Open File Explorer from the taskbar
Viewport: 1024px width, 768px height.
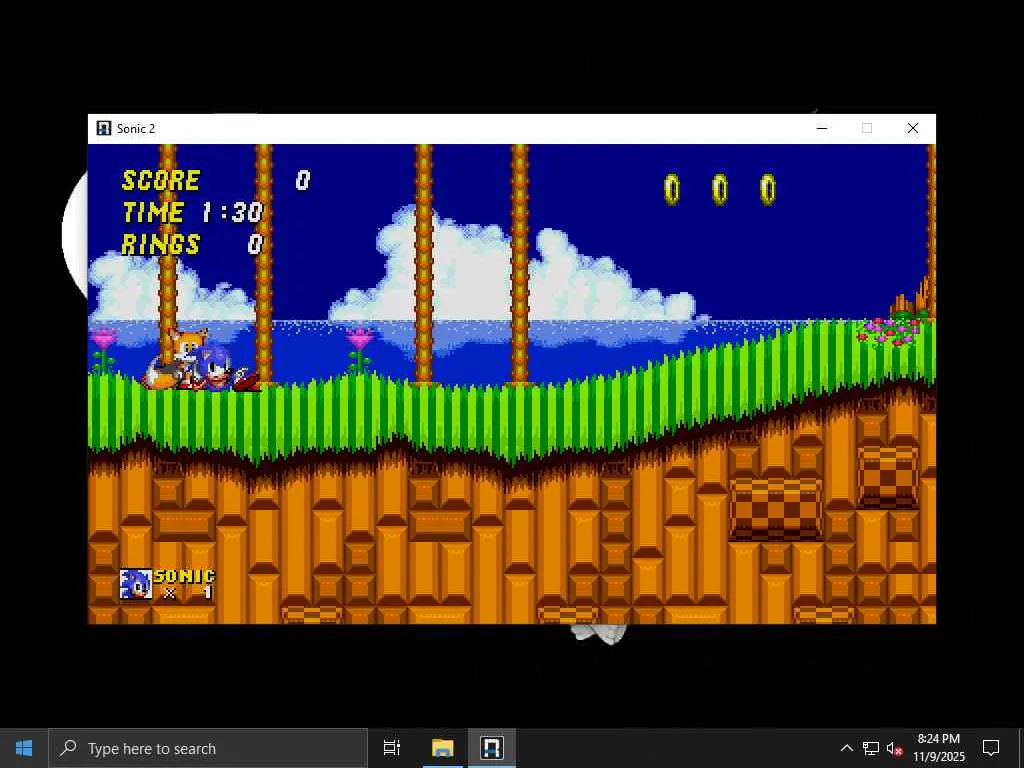442,748
